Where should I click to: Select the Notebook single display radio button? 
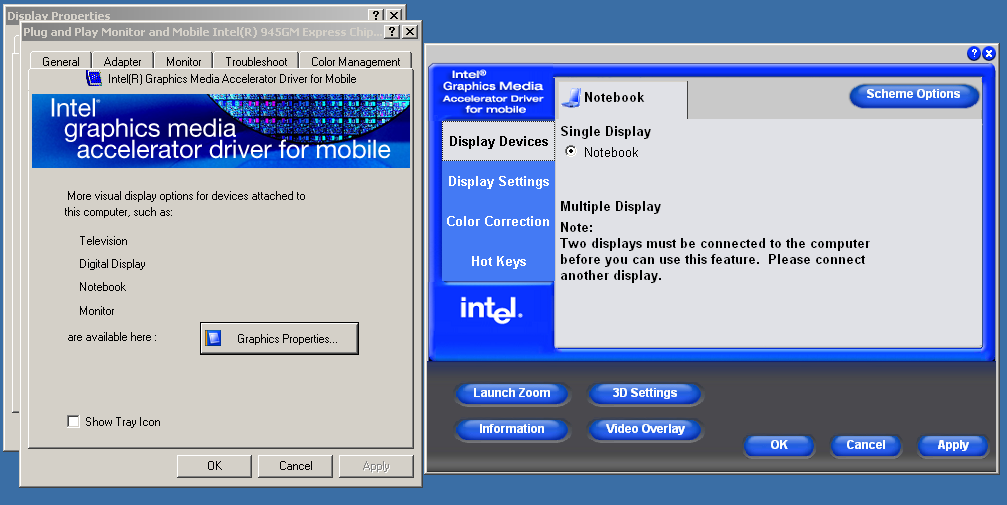tap(570, 151)
